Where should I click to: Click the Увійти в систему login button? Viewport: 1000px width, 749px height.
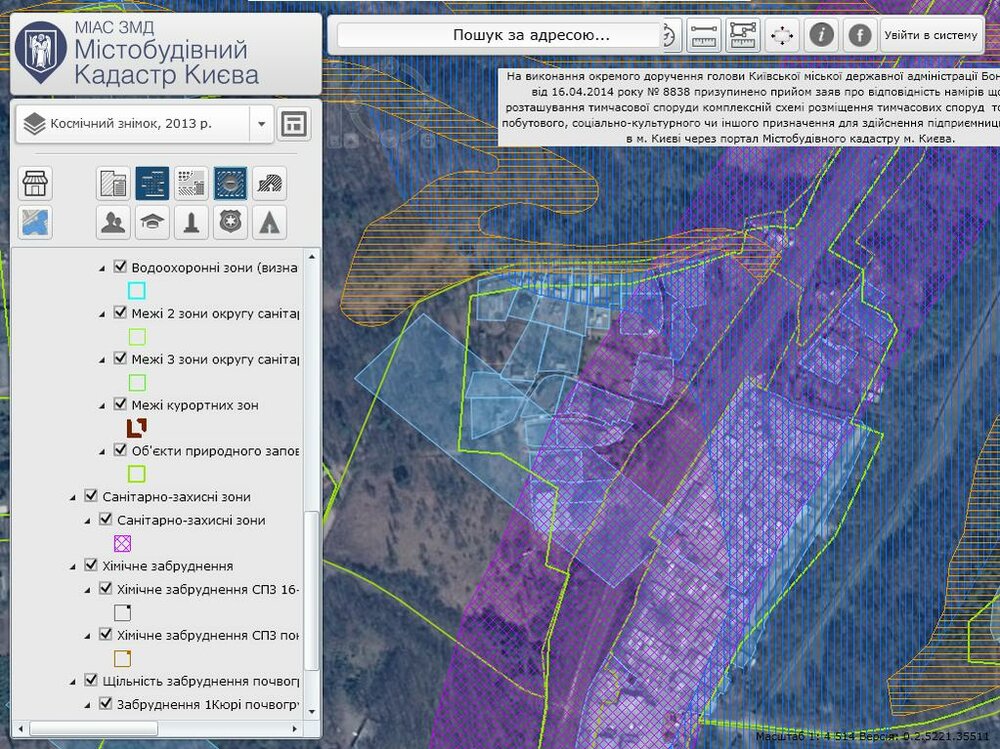tap(930, 36)
